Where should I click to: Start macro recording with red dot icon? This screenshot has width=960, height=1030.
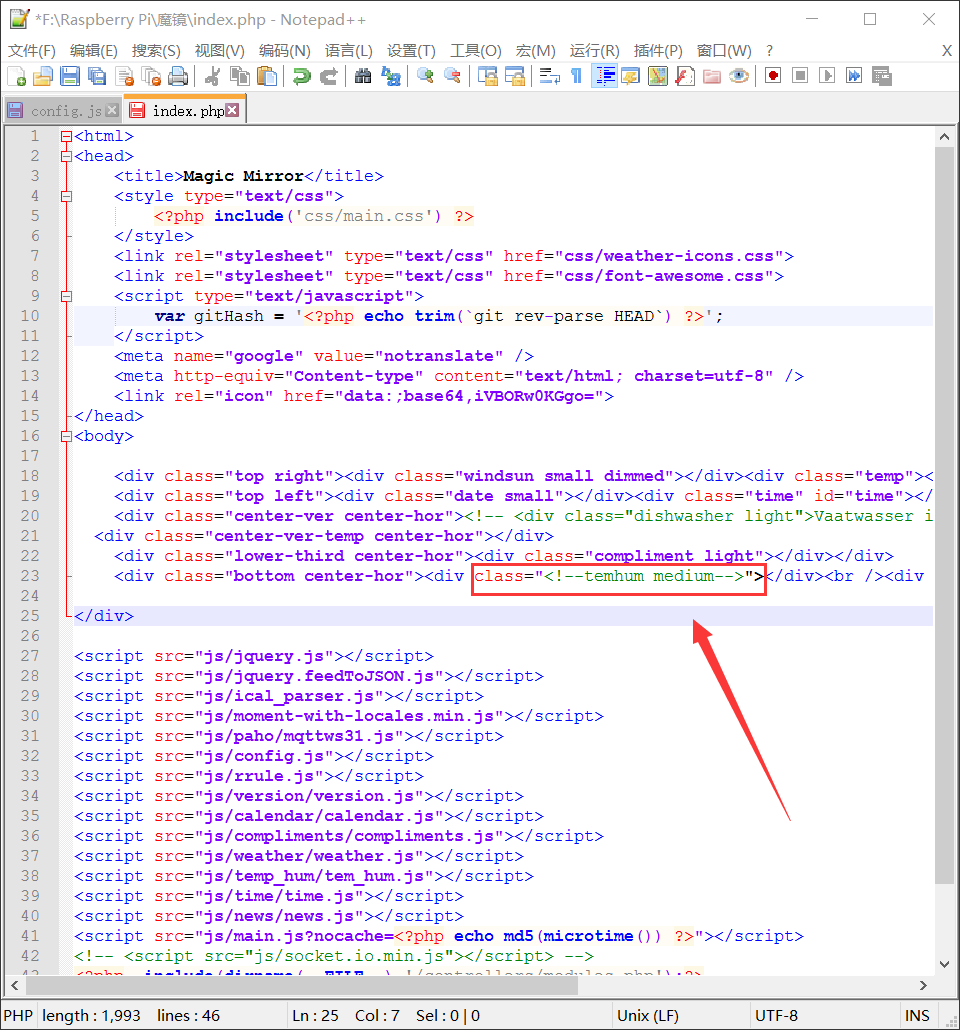coord(773,76)
